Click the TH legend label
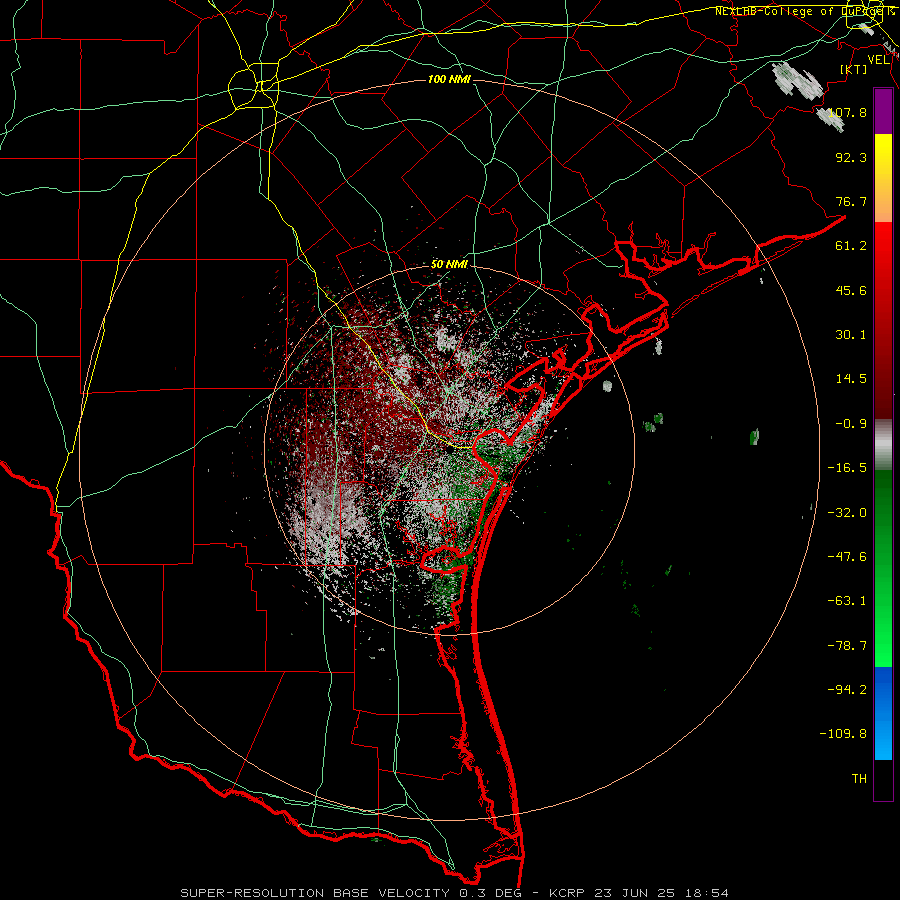Viewport: 900px width, 900px height. (859, 779)
